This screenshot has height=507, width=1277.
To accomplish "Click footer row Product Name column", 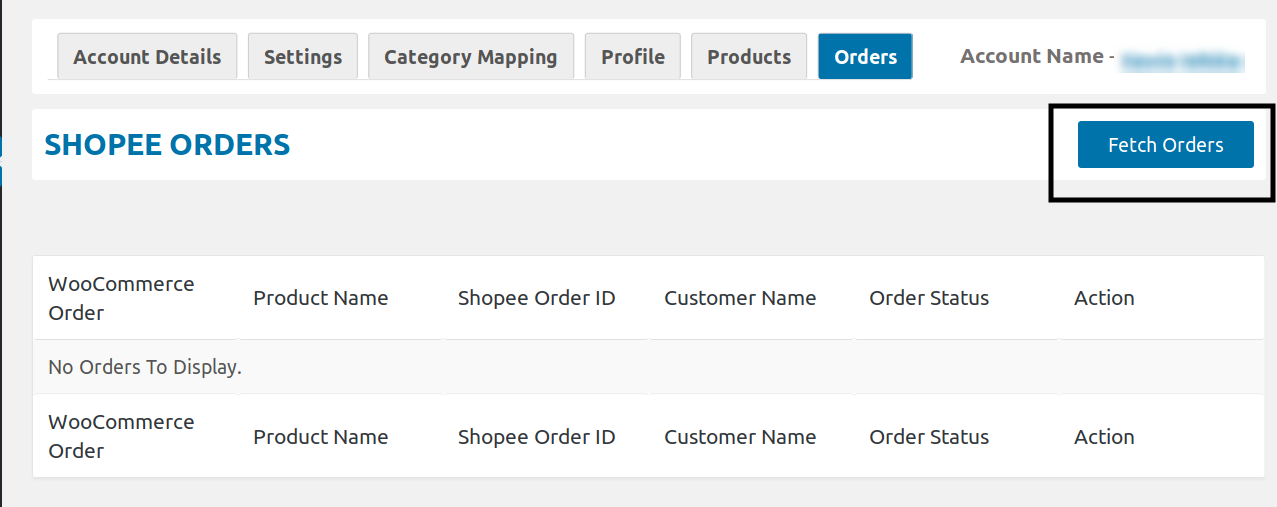I will 320,437.
